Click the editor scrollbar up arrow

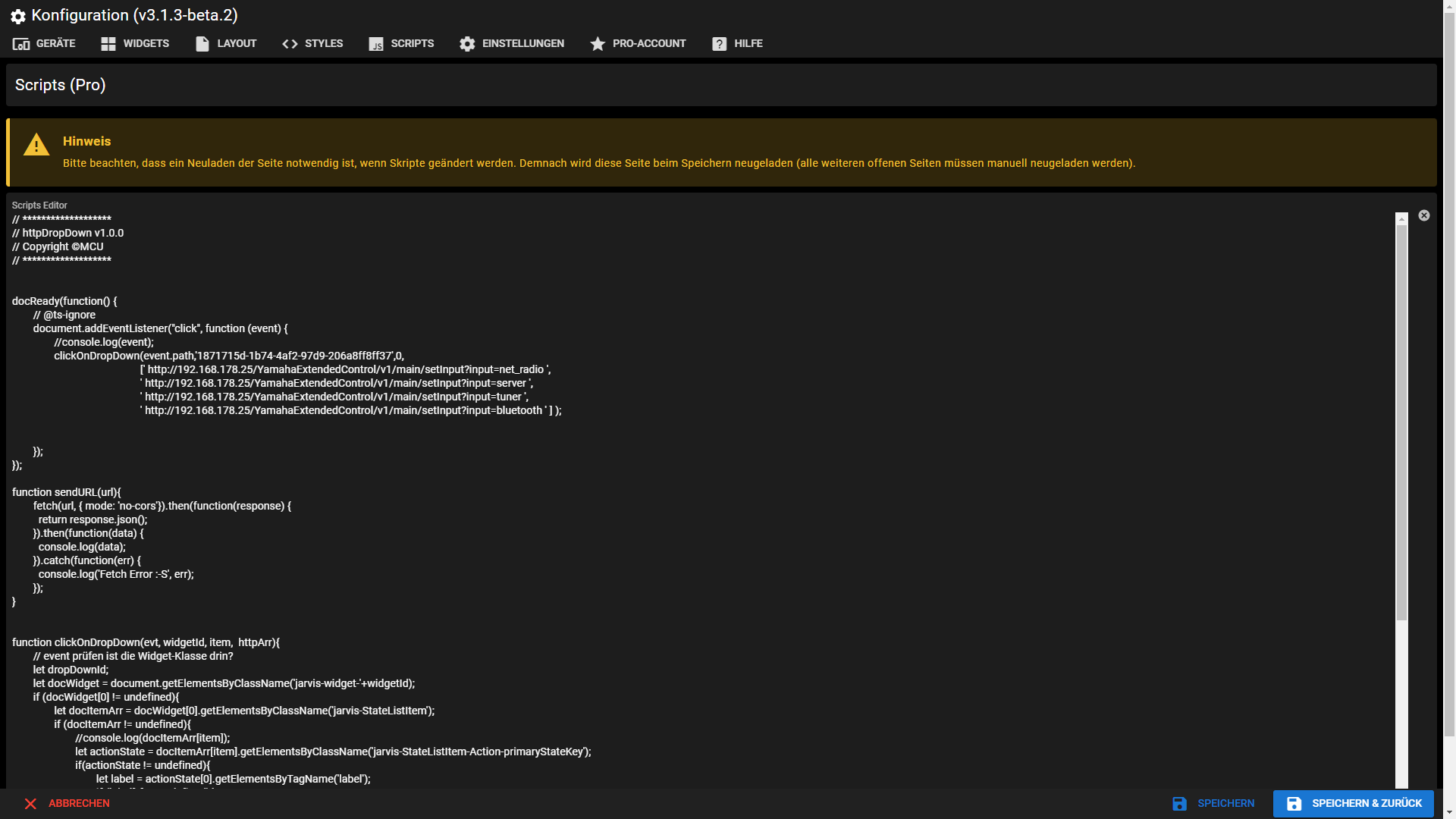(1401, 218)
